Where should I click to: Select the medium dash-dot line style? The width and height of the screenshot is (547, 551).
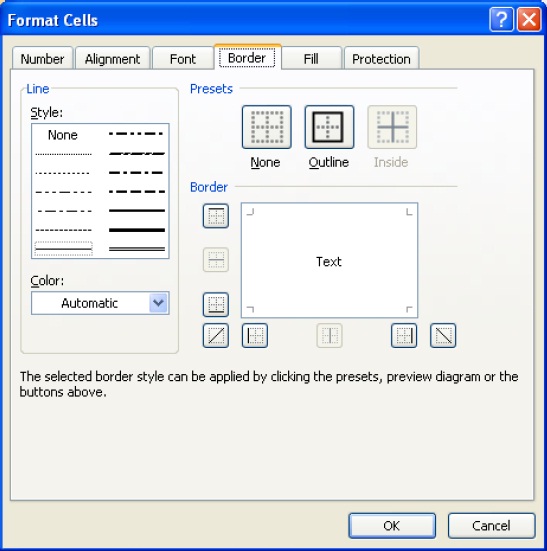tap(137, 173)
